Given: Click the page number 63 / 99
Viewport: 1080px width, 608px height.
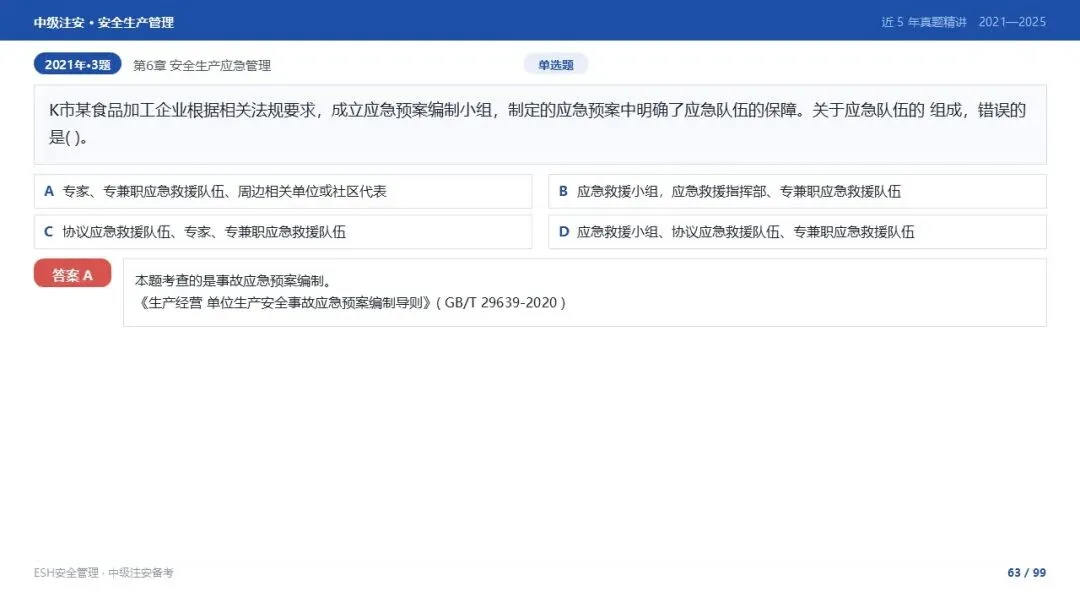Looking at the screenshot, I should 1026,573.
